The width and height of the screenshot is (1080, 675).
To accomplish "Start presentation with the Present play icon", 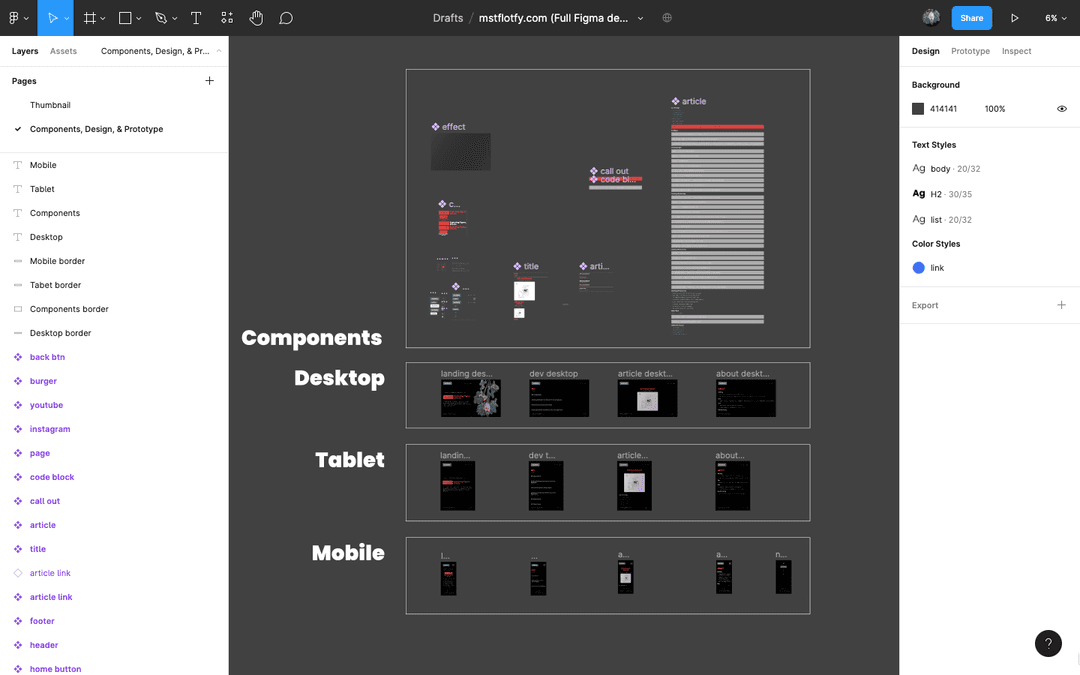I will (1013, 17).
